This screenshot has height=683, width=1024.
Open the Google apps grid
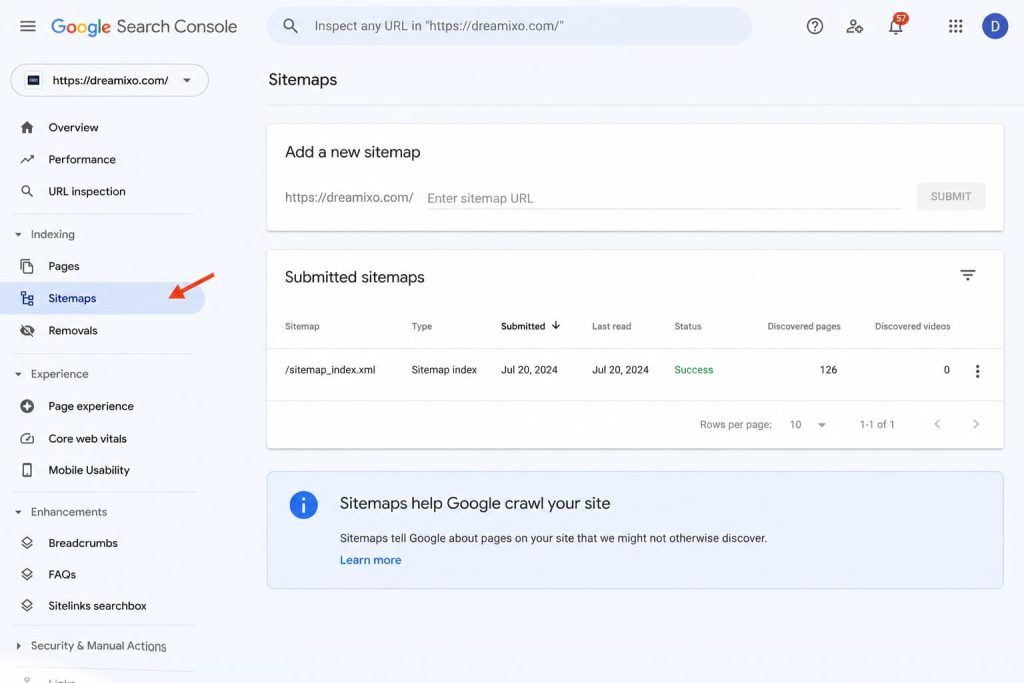pos(955,26)
